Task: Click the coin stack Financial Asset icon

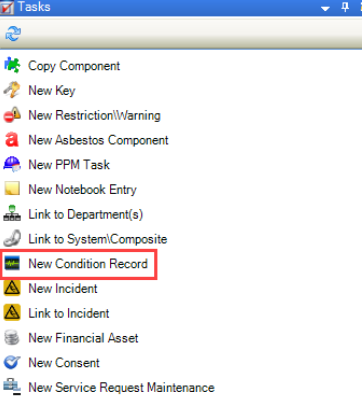Action: pos(12,338)
